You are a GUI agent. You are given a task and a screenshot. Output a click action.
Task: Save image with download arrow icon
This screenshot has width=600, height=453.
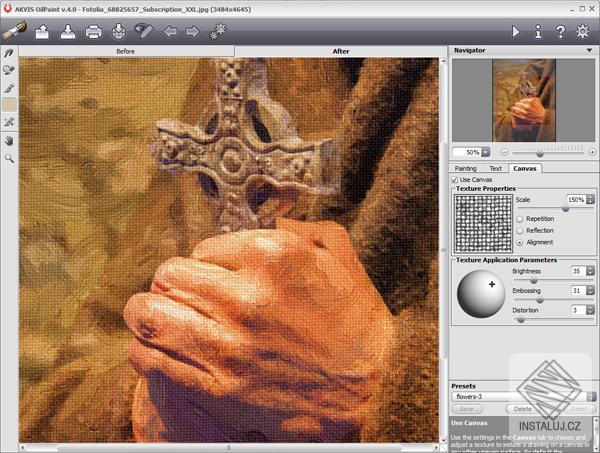click(x=68, y=31)
